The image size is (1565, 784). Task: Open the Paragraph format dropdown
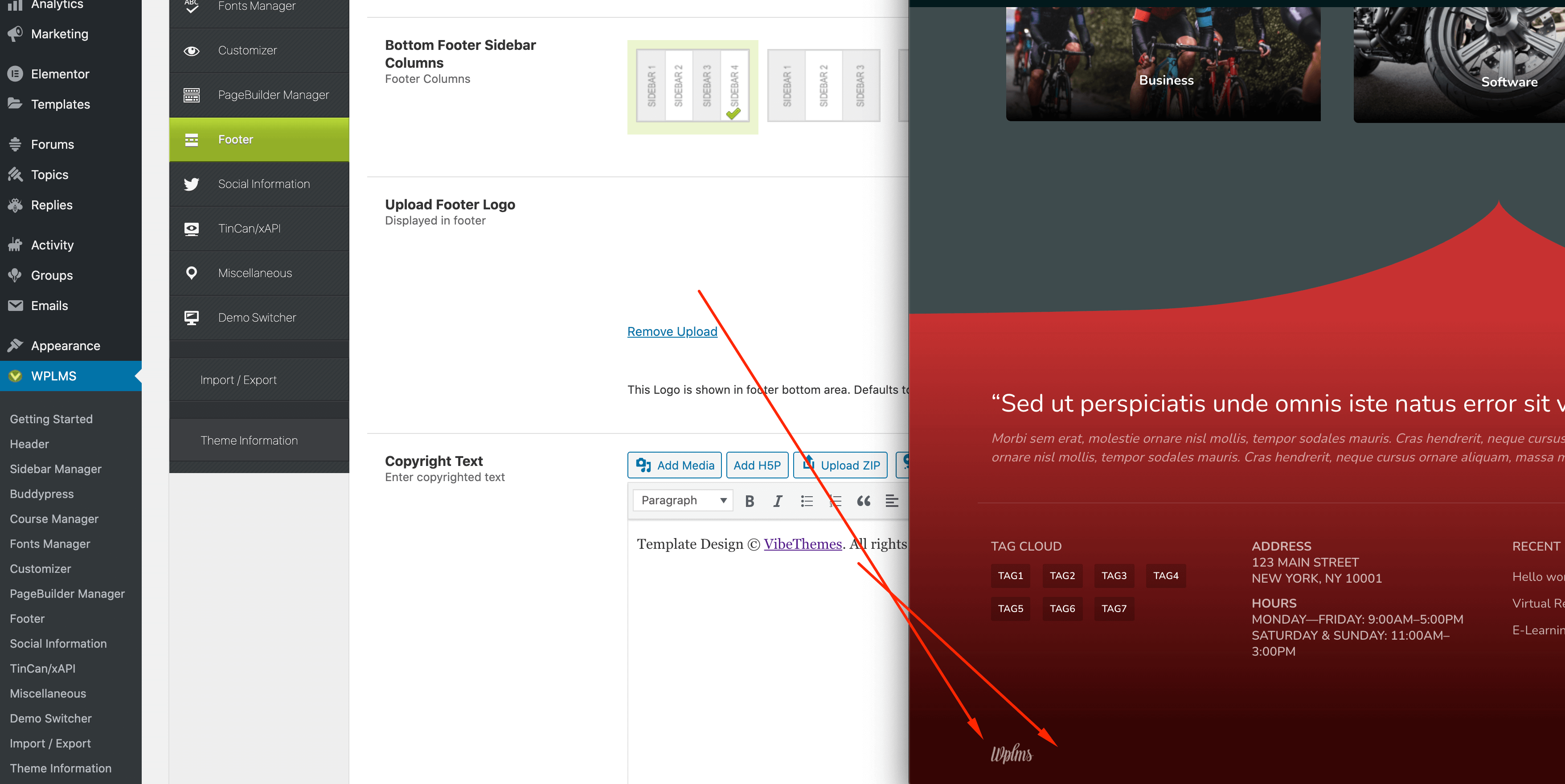pyautogui.click(x=683, y=500)
